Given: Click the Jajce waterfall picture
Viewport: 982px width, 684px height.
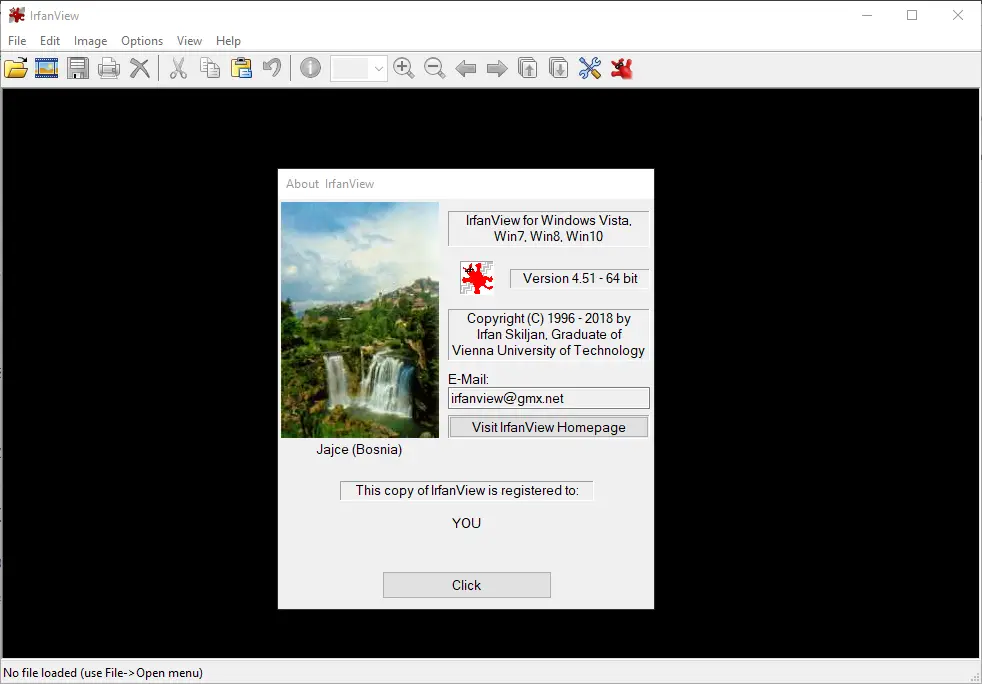Looking at the screenshot, I should [359, 319].
